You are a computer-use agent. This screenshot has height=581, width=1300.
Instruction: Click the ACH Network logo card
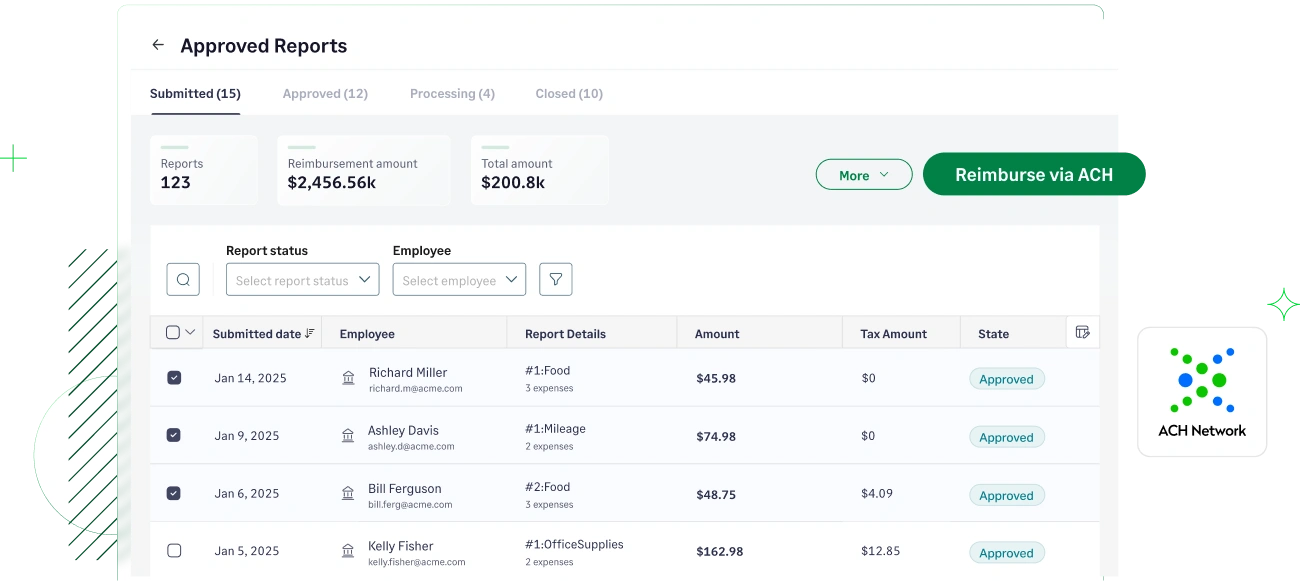(1202, 392)
